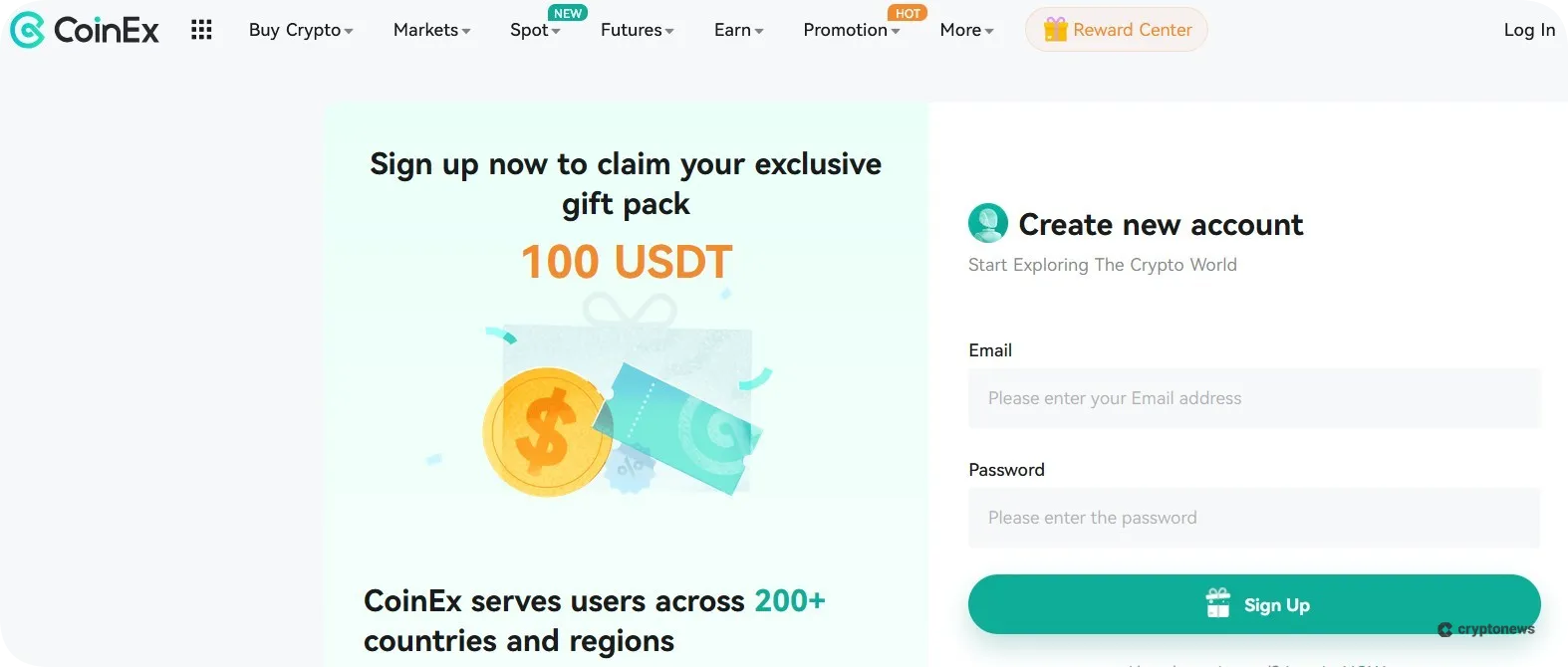This screenshot has width=1568, height=667.
Task: Click the HOT badge above Promotion
Action: click(908, 13)
